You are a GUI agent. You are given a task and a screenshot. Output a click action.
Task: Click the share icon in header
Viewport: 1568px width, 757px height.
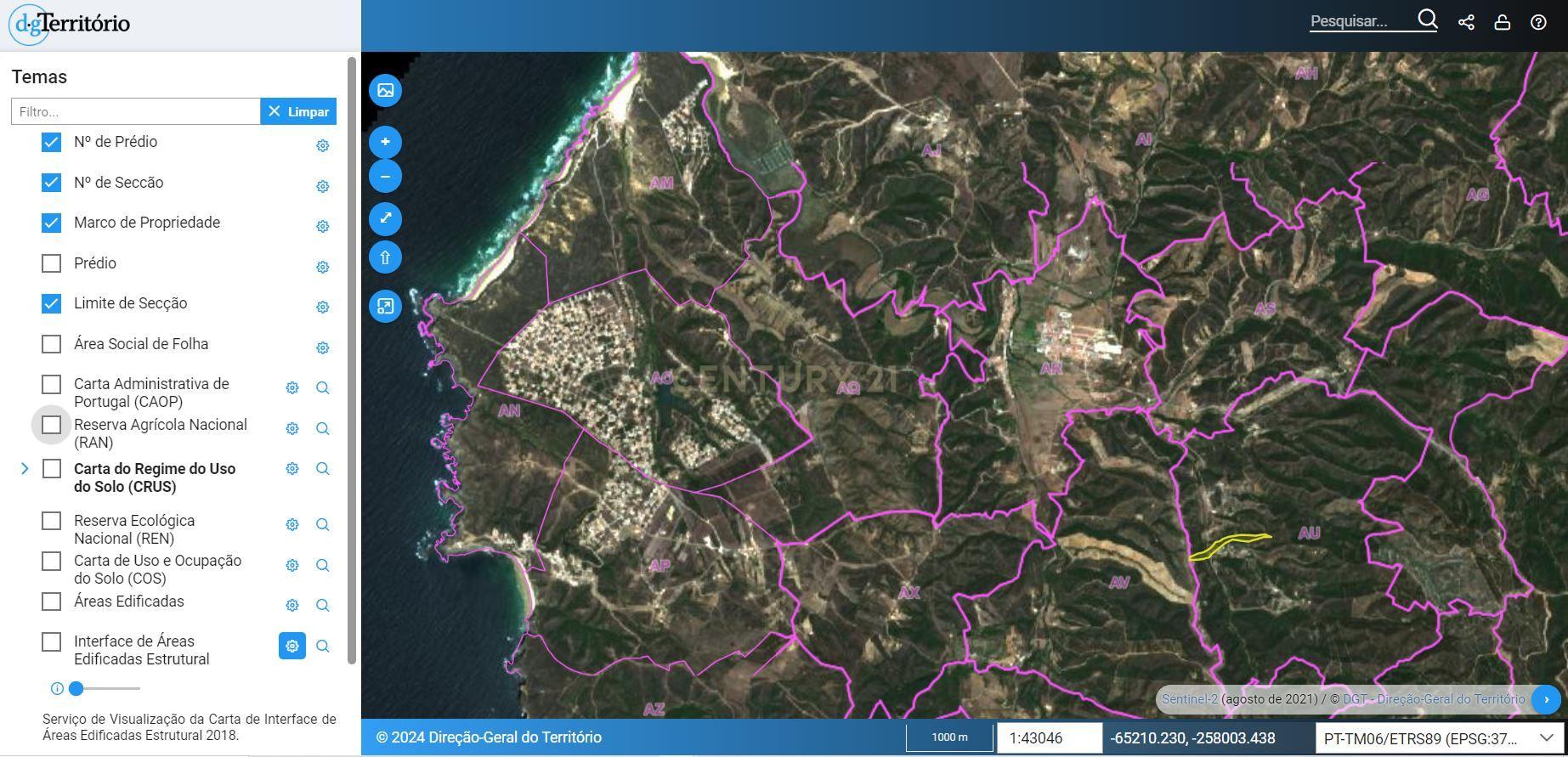point(1466,22)
